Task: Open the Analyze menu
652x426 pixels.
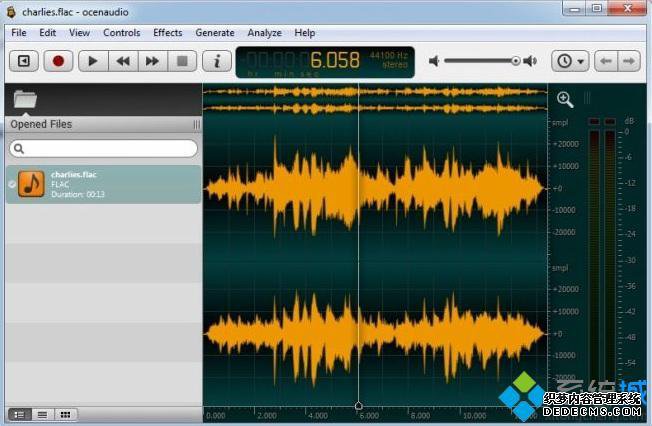Action: [264, 33]
